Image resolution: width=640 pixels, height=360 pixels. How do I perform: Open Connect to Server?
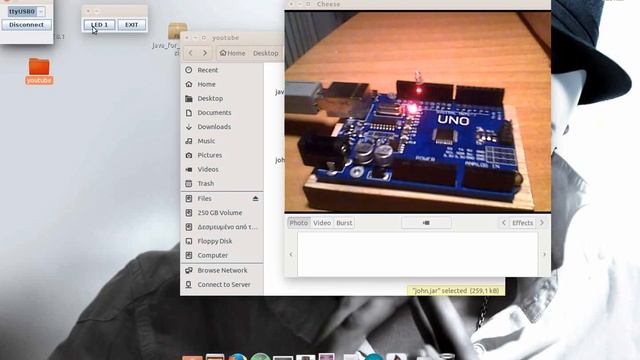tap(222, 285)
